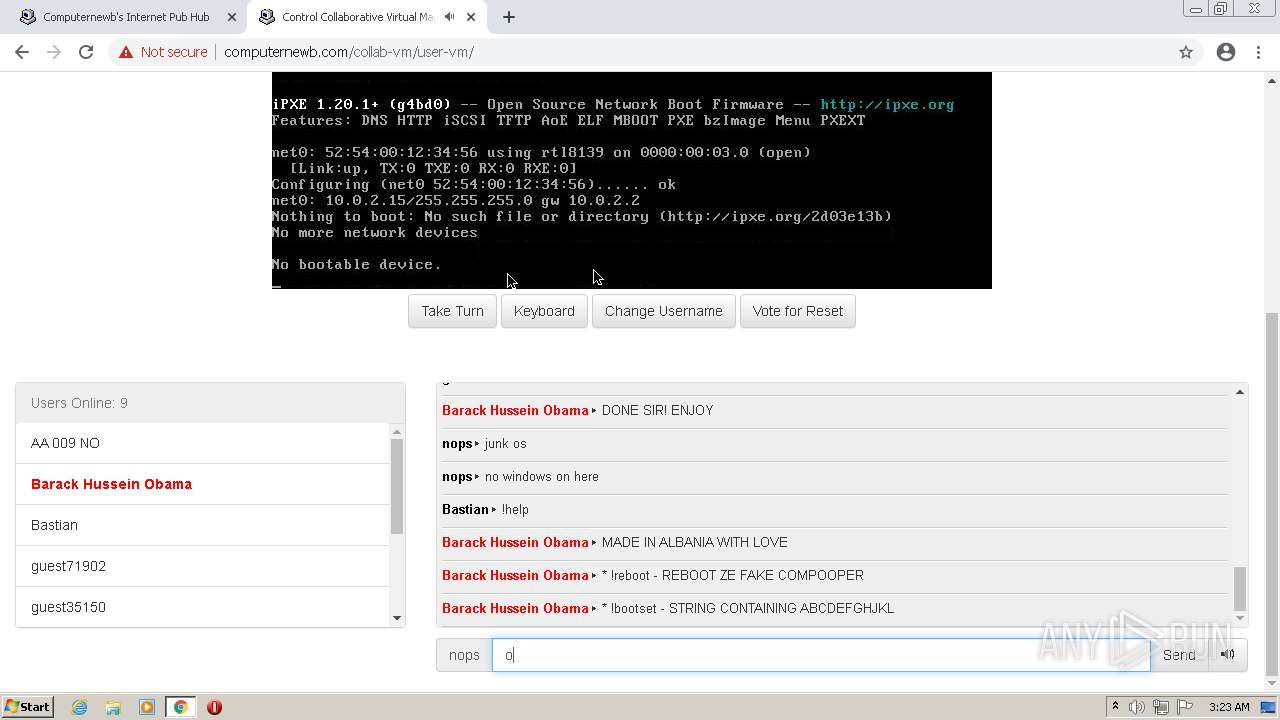
Task: Select user guest35150 in the list
Action: (202, 607)
